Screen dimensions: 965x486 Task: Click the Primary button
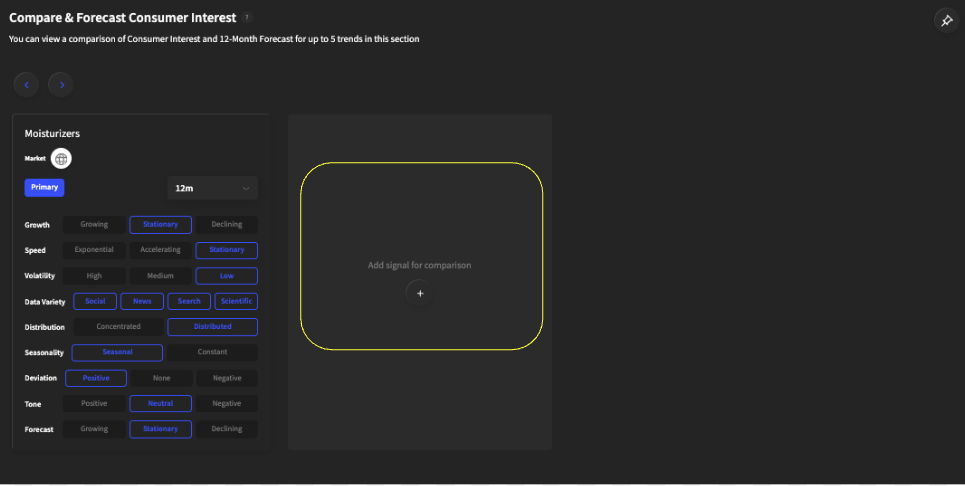coord(44,187)
